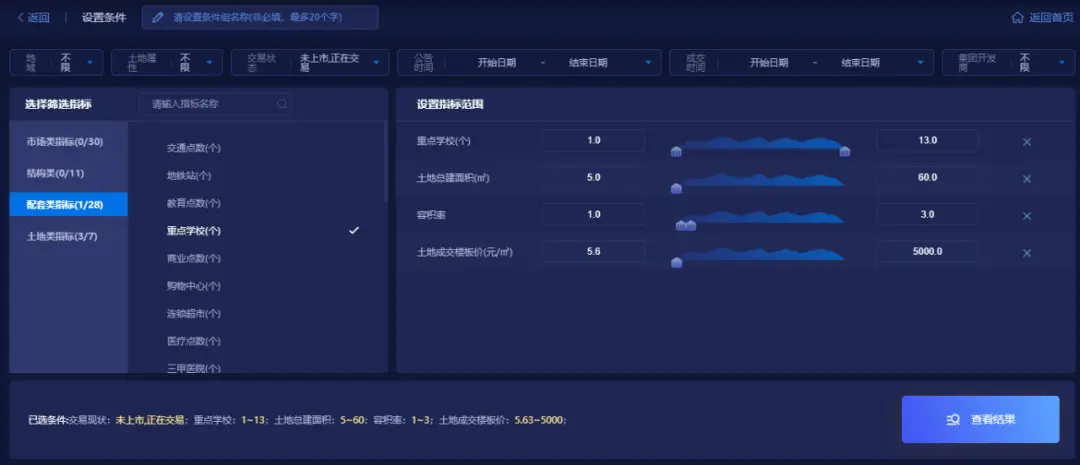
Task: Click the 成交时间 结束日期 field
Action: pyautogui.click(x=860, y=63)
